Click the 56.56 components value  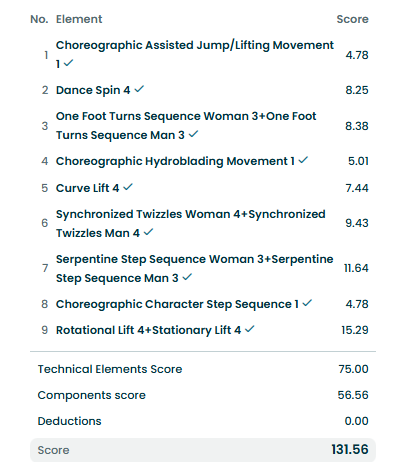pyautogui.click(x=353, y=395)
